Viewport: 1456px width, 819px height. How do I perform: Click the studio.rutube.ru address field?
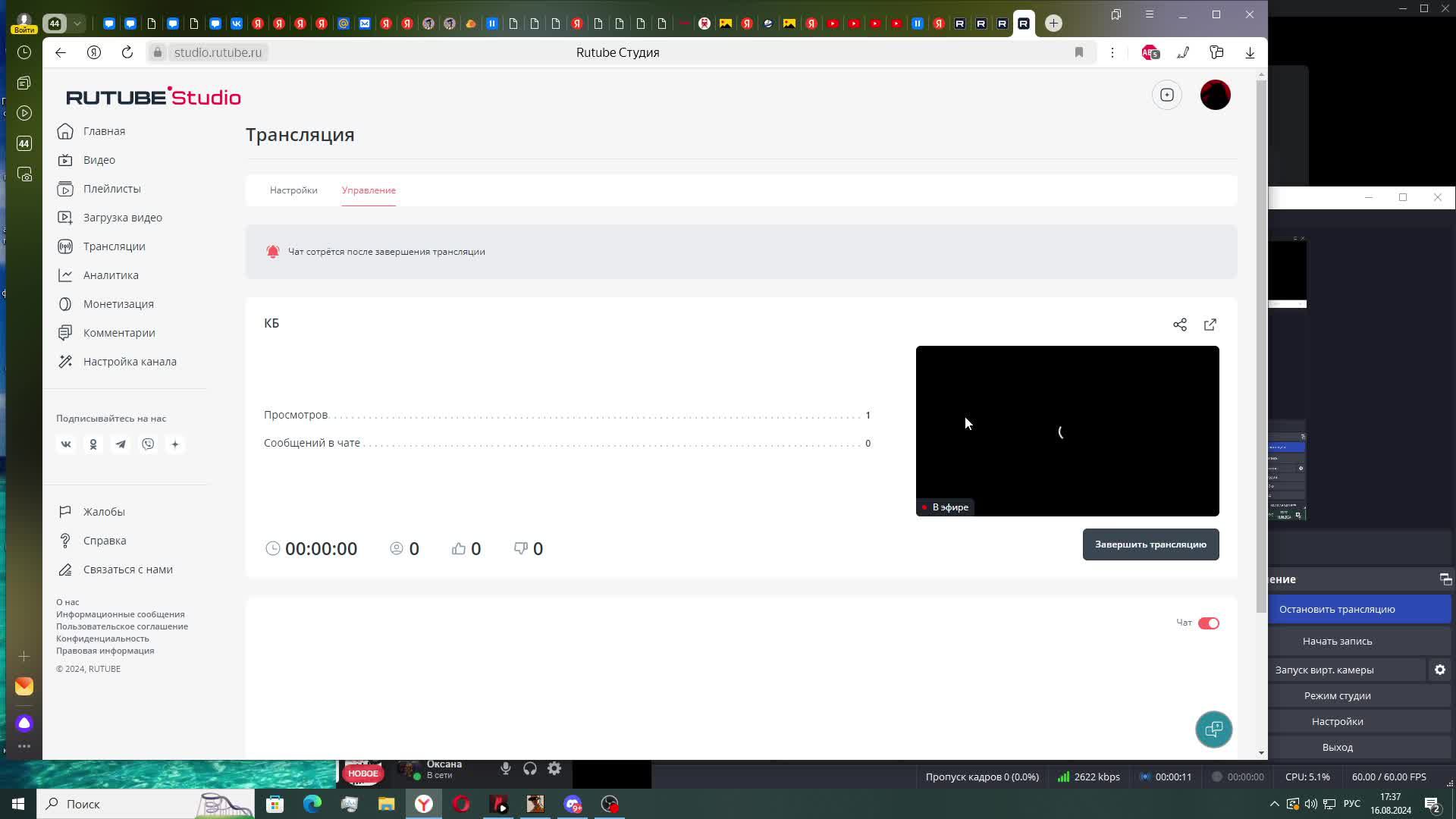click(x=218, y=52)
